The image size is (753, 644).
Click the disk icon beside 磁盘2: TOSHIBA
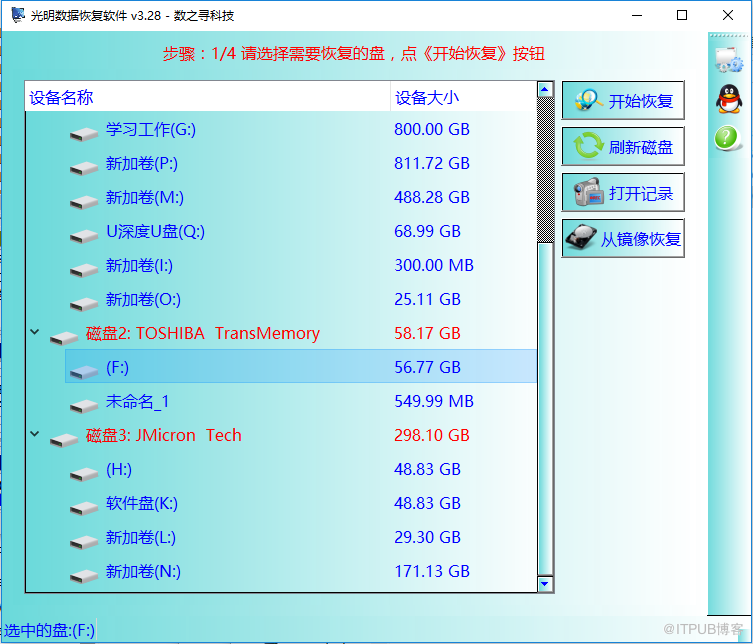pyautogui.click(x=64, y=338)
